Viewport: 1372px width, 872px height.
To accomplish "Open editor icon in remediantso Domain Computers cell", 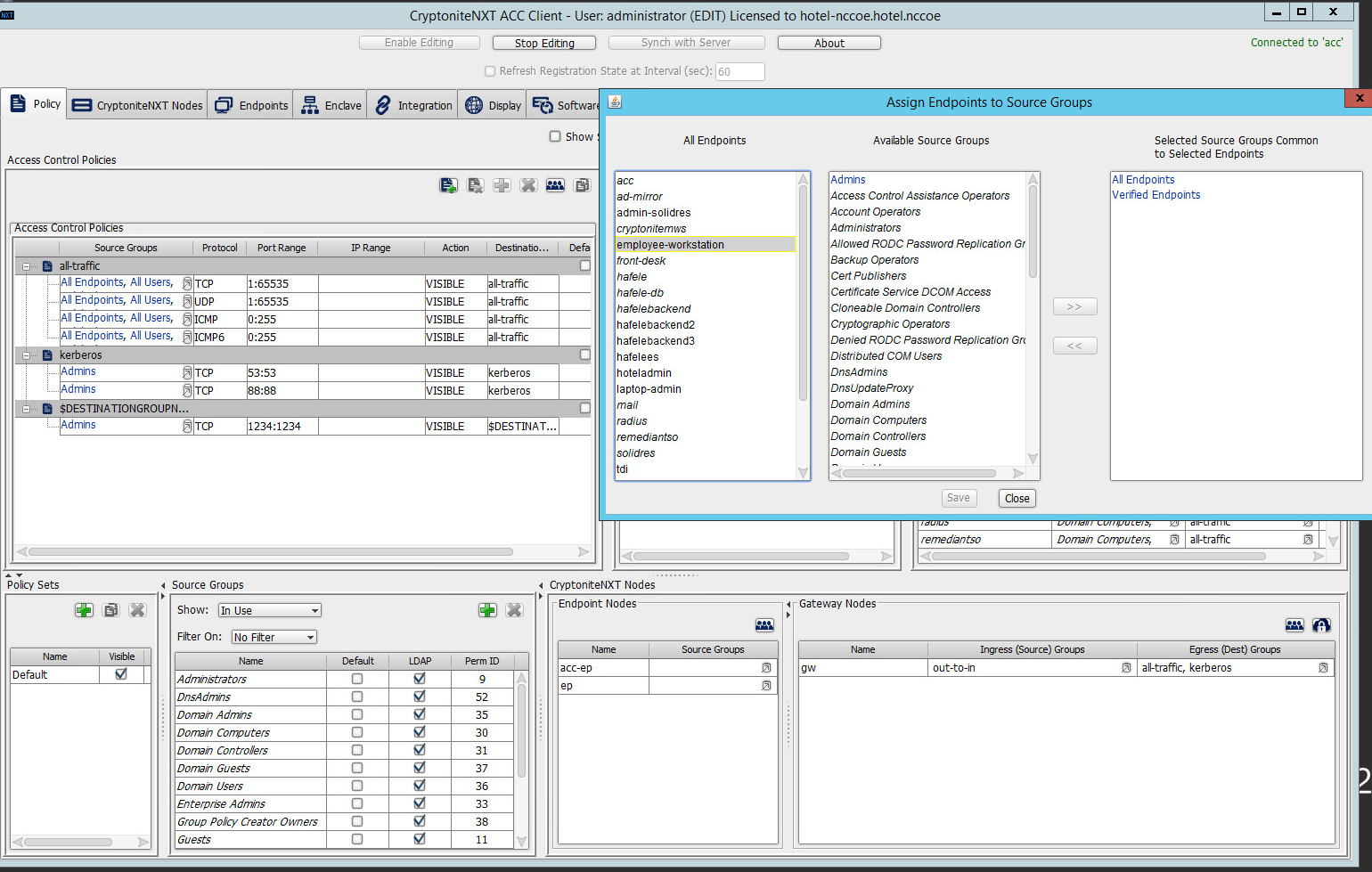I will tap(1174, 540).
